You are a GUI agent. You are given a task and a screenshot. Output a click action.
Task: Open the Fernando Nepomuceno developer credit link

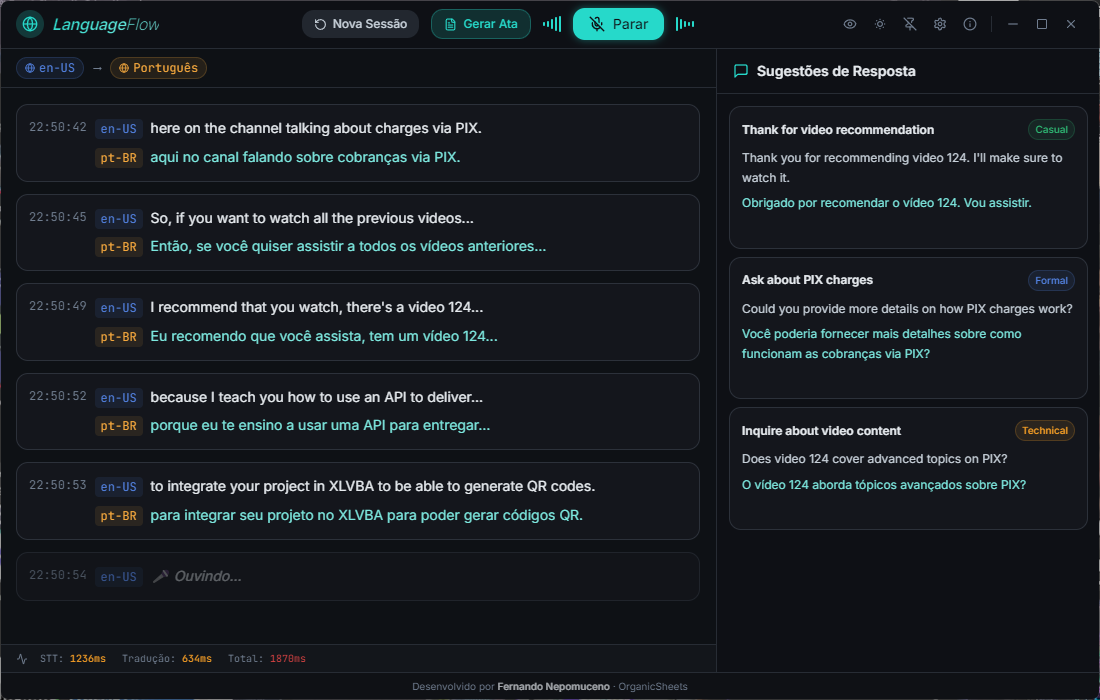click(554, 687)
